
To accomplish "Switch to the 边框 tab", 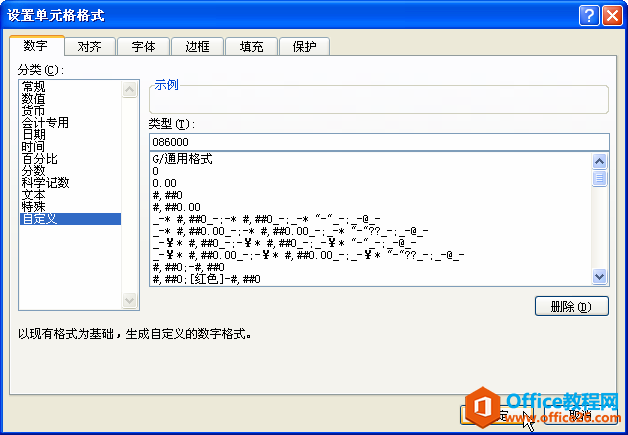I will [197, 46].
